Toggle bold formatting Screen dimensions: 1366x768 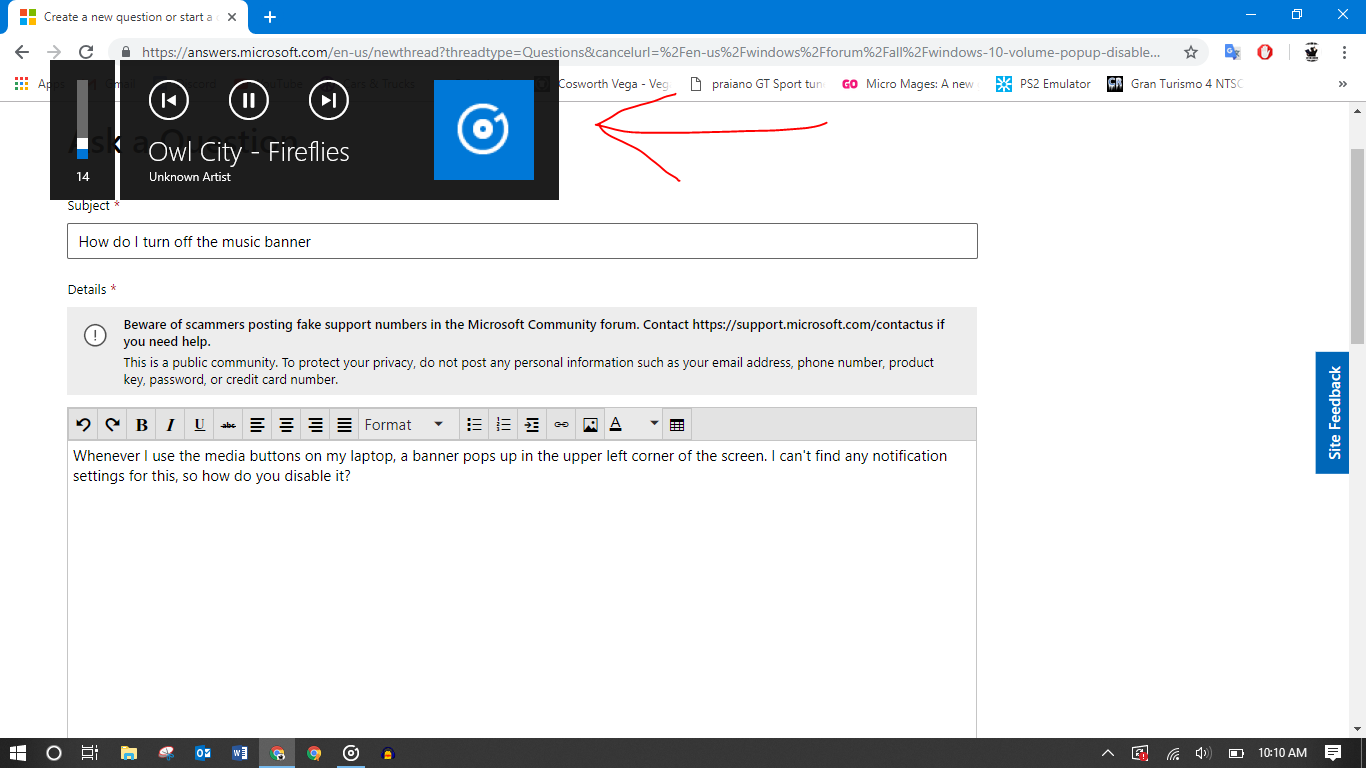142,425
